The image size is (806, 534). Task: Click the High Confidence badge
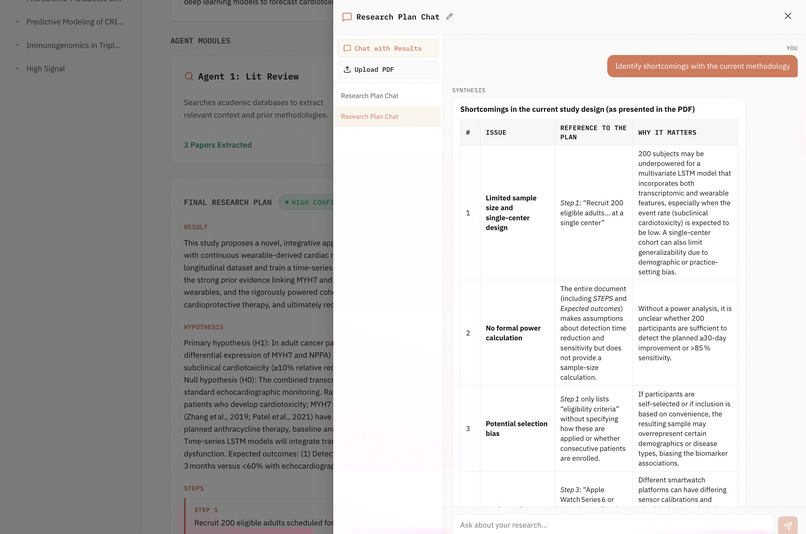point(306,202)
